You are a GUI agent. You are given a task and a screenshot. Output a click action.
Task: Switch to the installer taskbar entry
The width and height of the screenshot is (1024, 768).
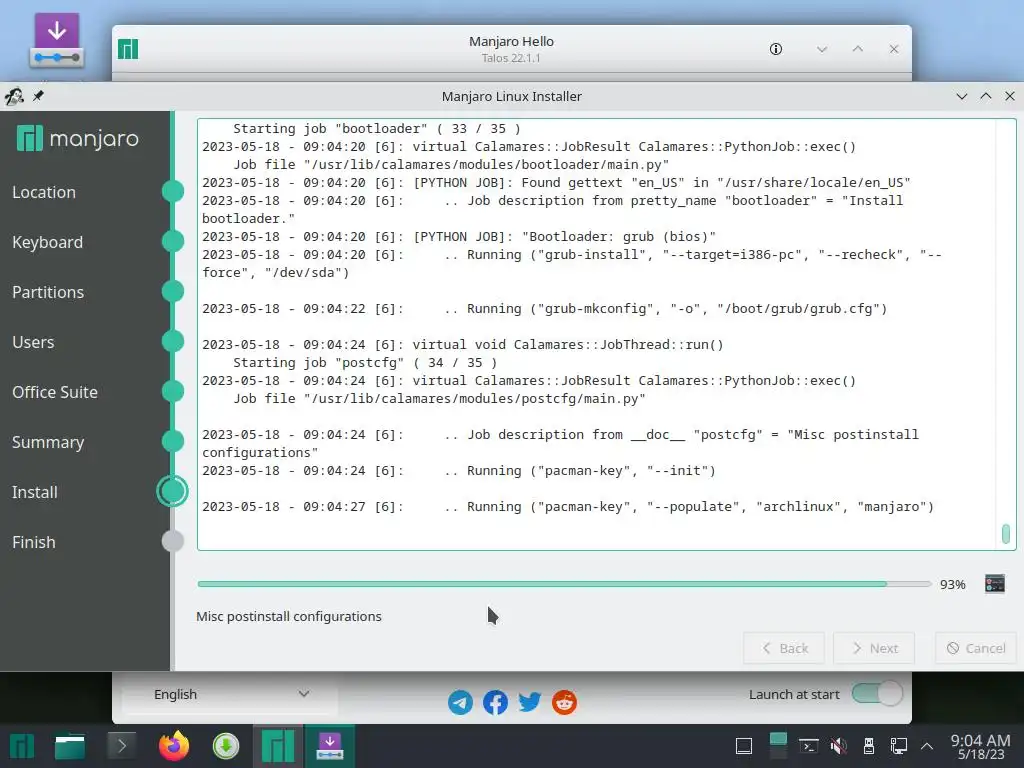click(x=330, y=746)
